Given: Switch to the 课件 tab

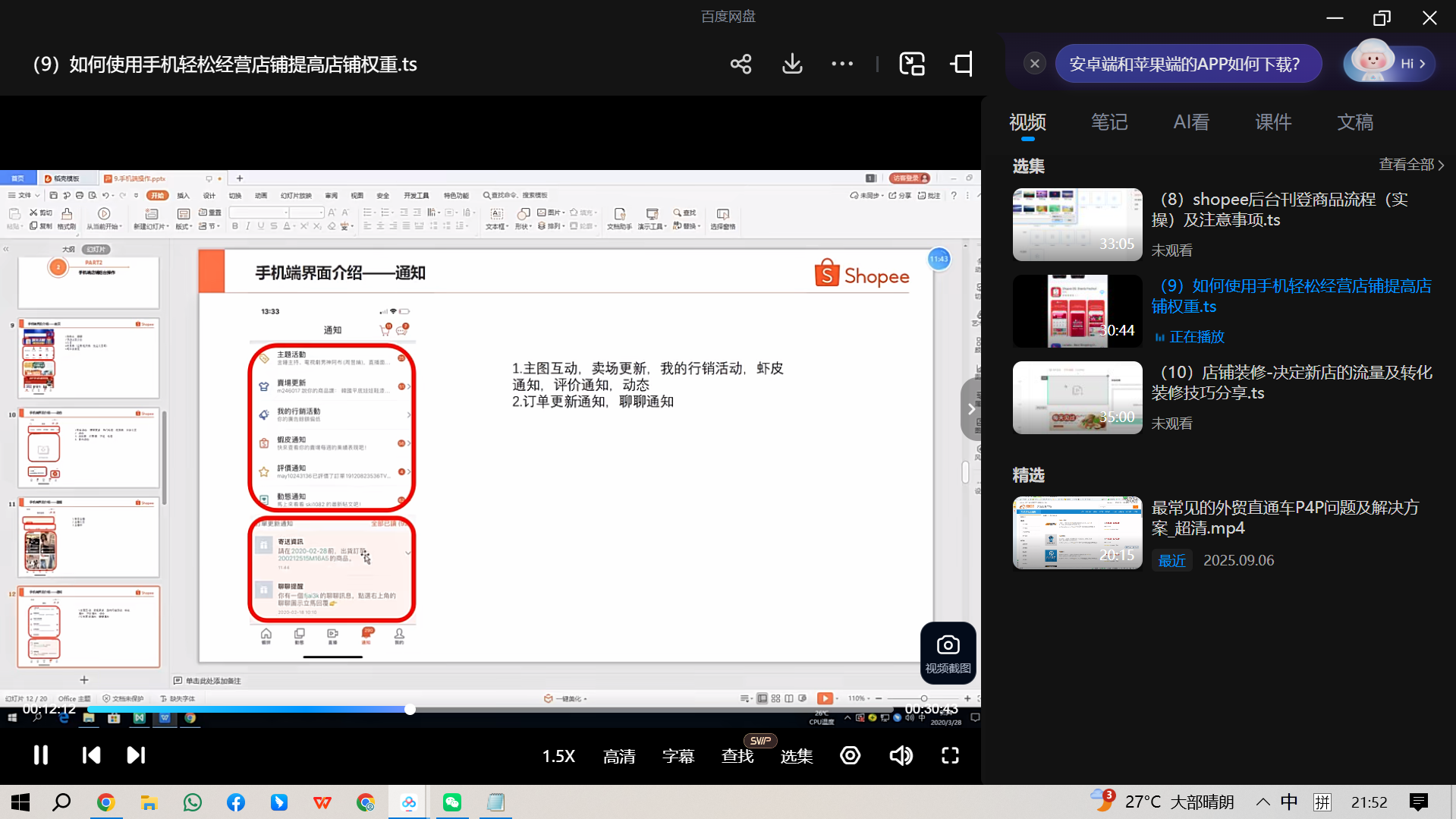Looking at the screenshot, I should pos(1273,122).
